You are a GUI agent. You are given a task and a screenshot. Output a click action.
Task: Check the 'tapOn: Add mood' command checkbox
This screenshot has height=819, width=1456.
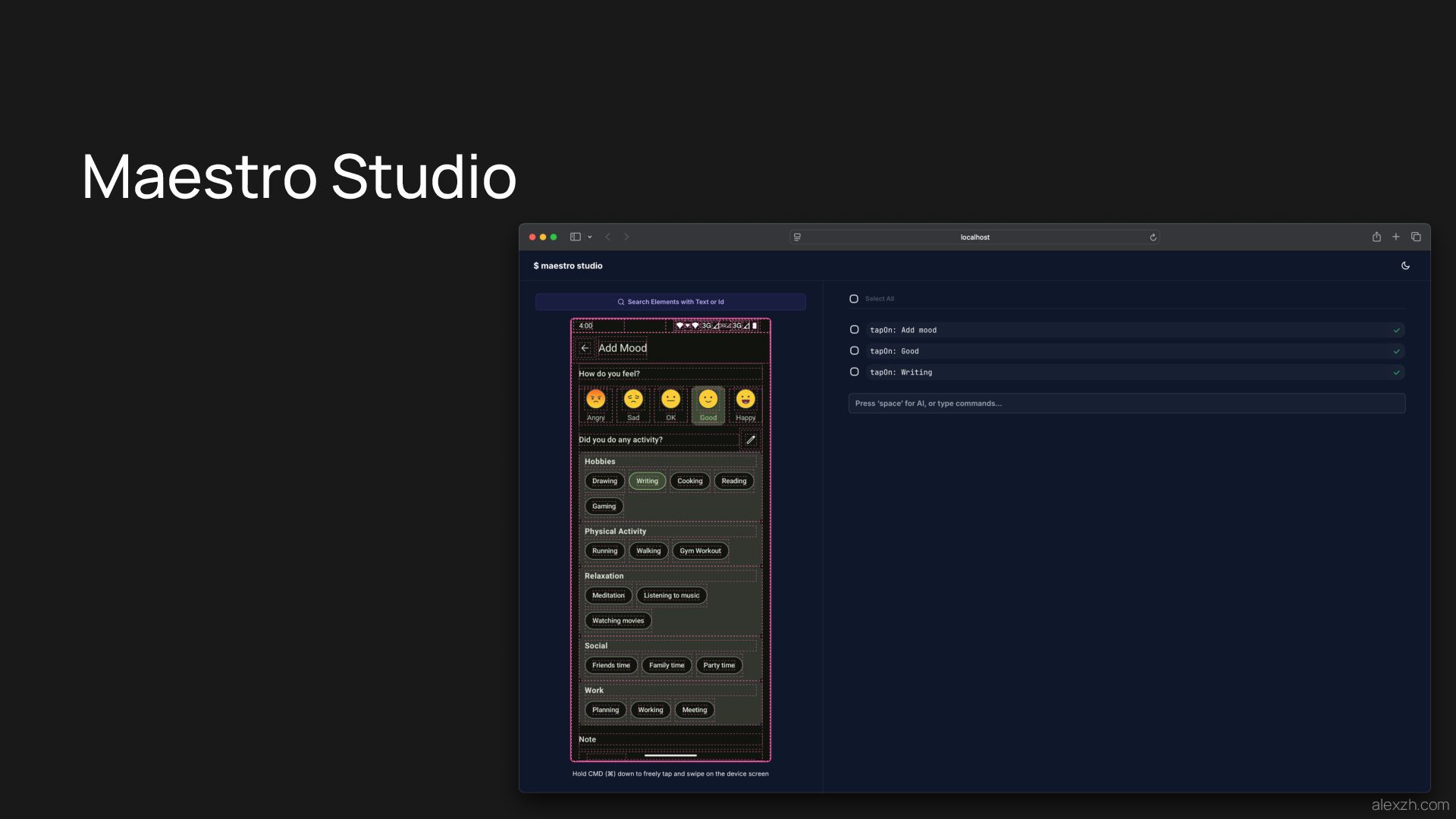tap(854, 330)
